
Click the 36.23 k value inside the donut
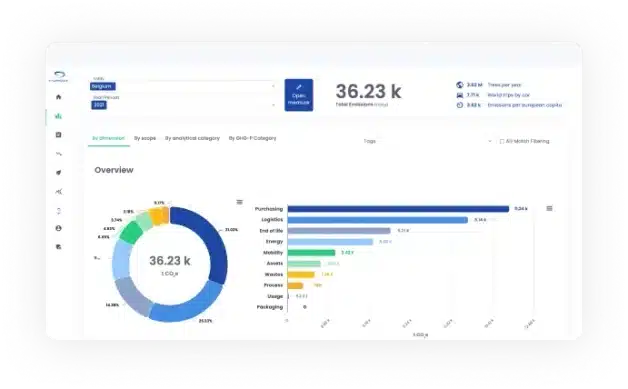[x=170, y=261]
